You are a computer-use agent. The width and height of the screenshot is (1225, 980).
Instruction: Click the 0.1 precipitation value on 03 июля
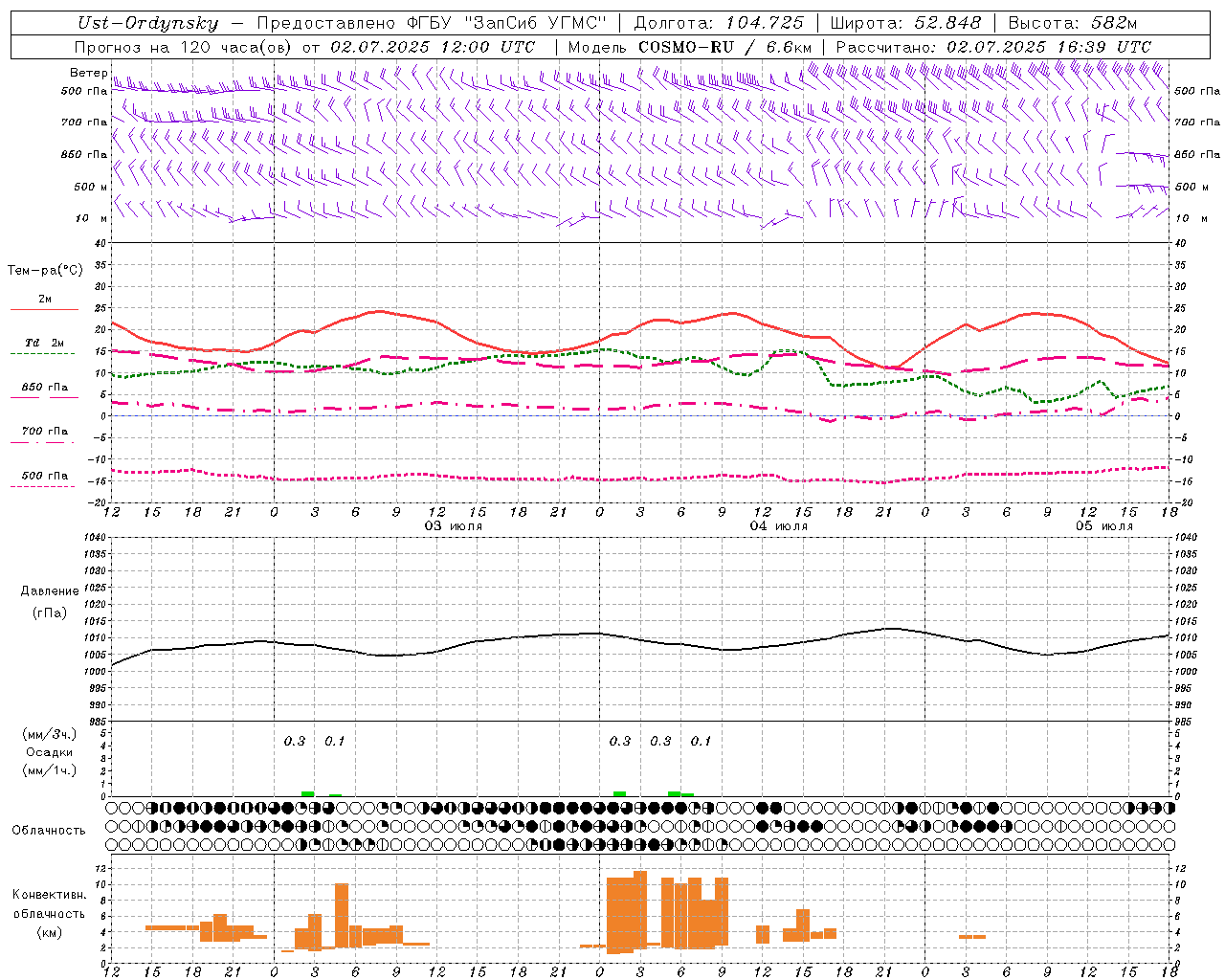(335, 741)
